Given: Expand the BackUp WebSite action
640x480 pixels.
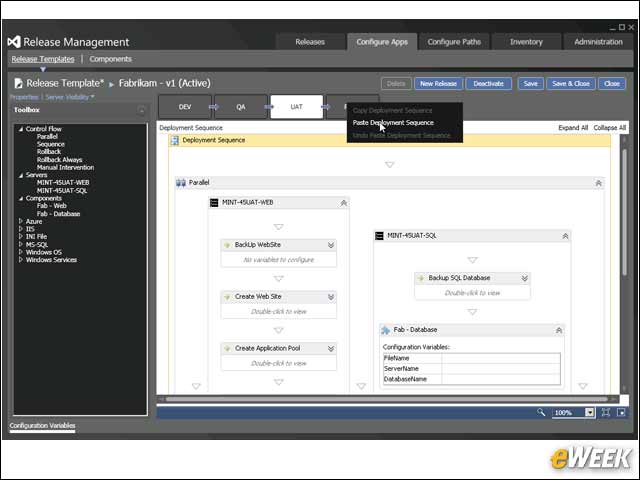Looking at the screenshot, I should (x=331, y=245).
